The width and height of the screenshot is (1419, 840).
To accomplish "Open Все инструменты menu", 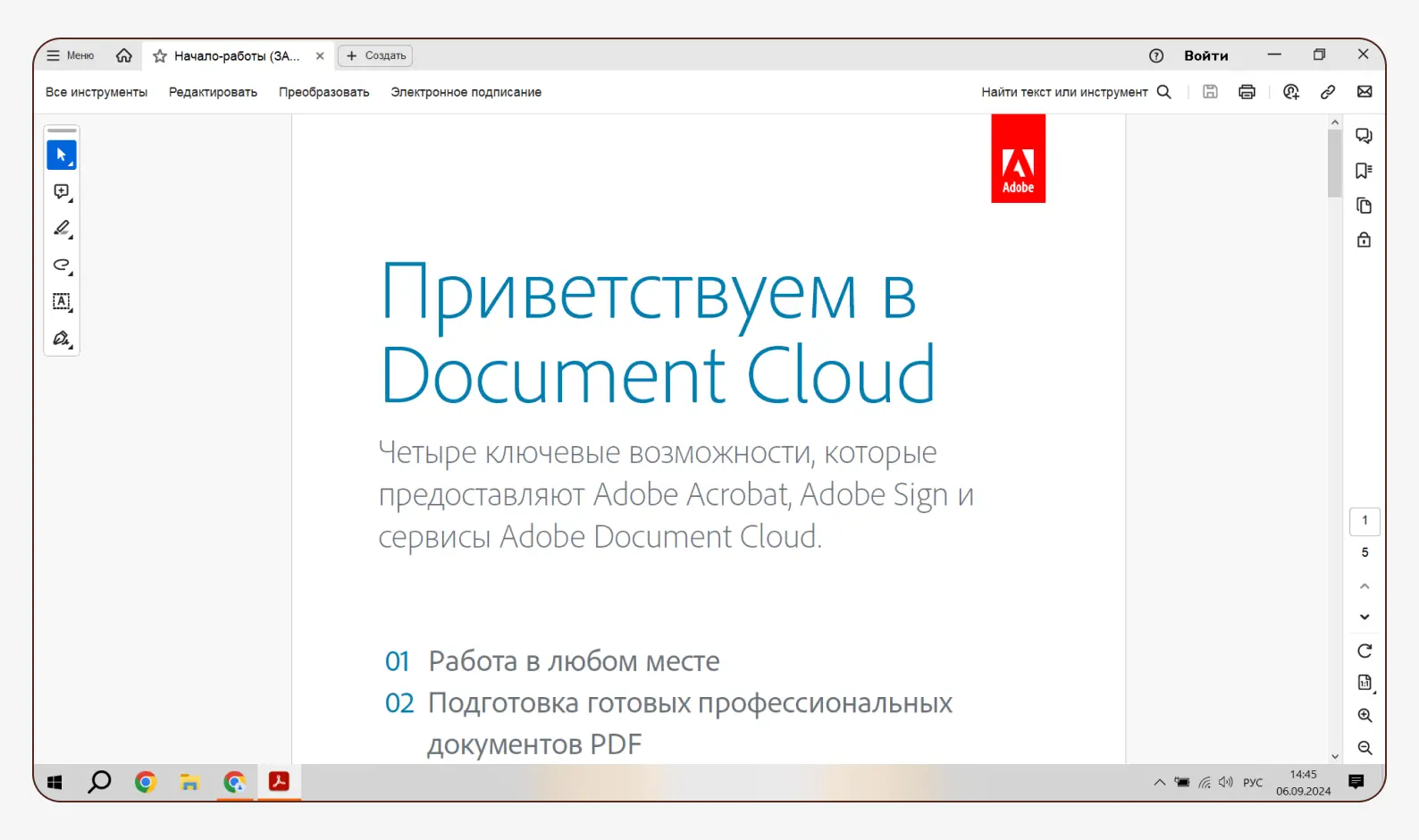I will 97,92.
